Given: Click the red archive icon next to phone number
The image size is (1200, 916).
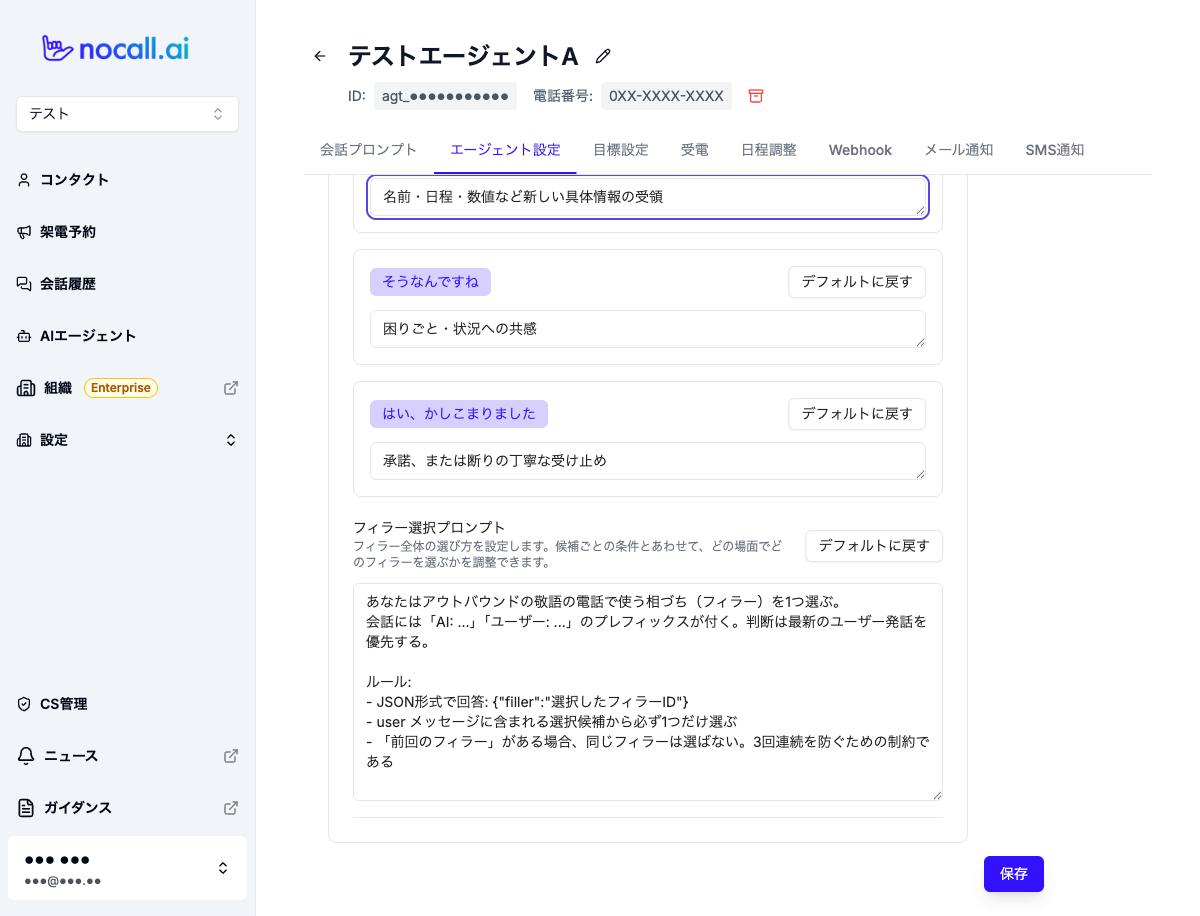Looking at the screenshot, I should tap(756, 96).
